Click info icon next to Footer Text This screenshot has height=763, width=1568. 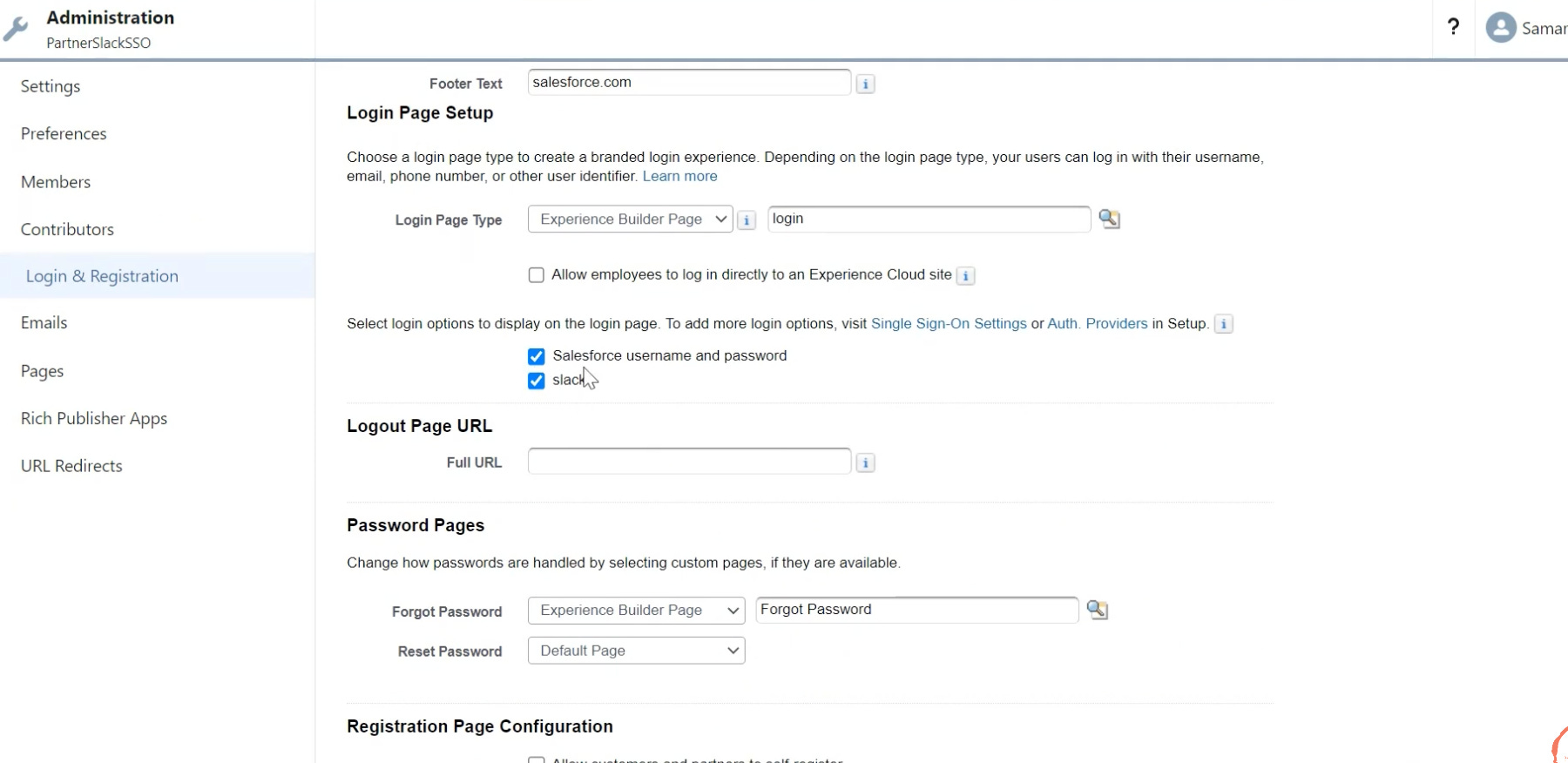[x=865, y=84]
